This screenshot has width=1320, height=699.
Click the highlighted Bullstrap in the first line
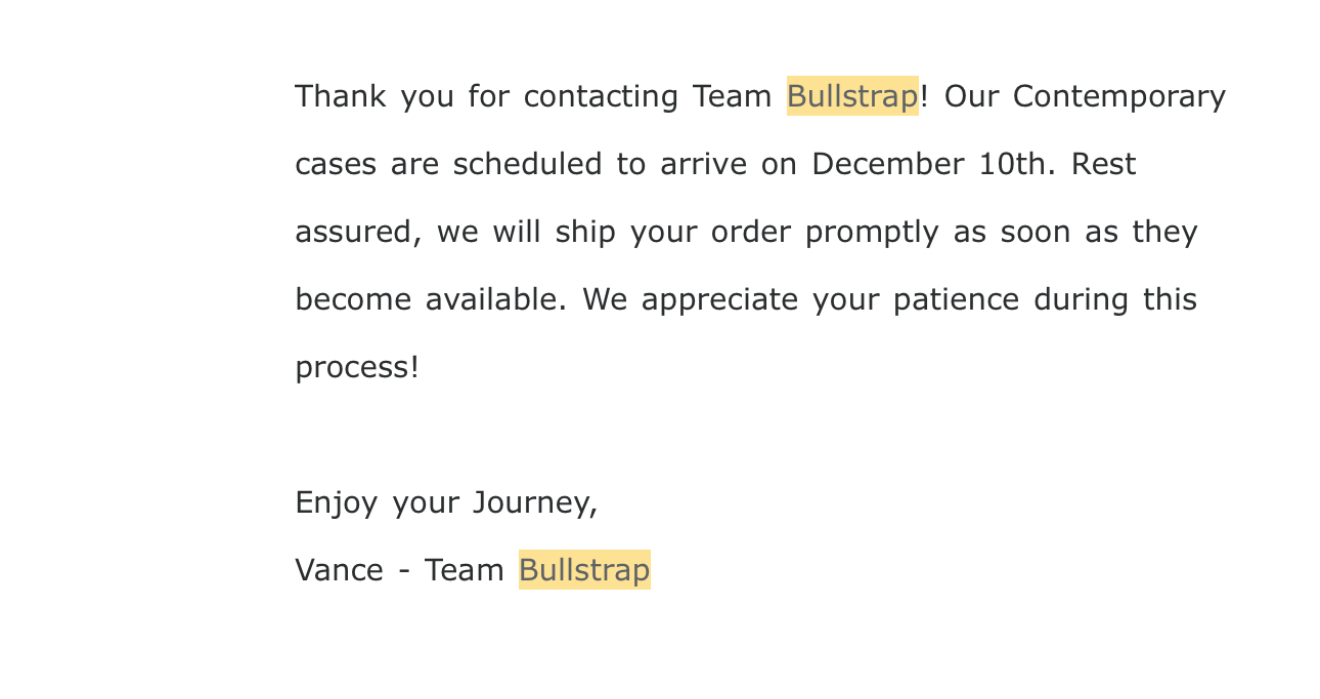tap(852, 96)
